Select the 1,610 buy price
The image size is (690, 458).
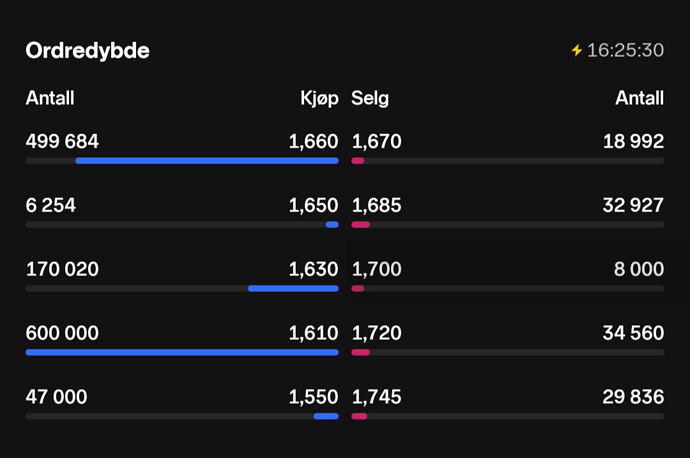[313, 333]
